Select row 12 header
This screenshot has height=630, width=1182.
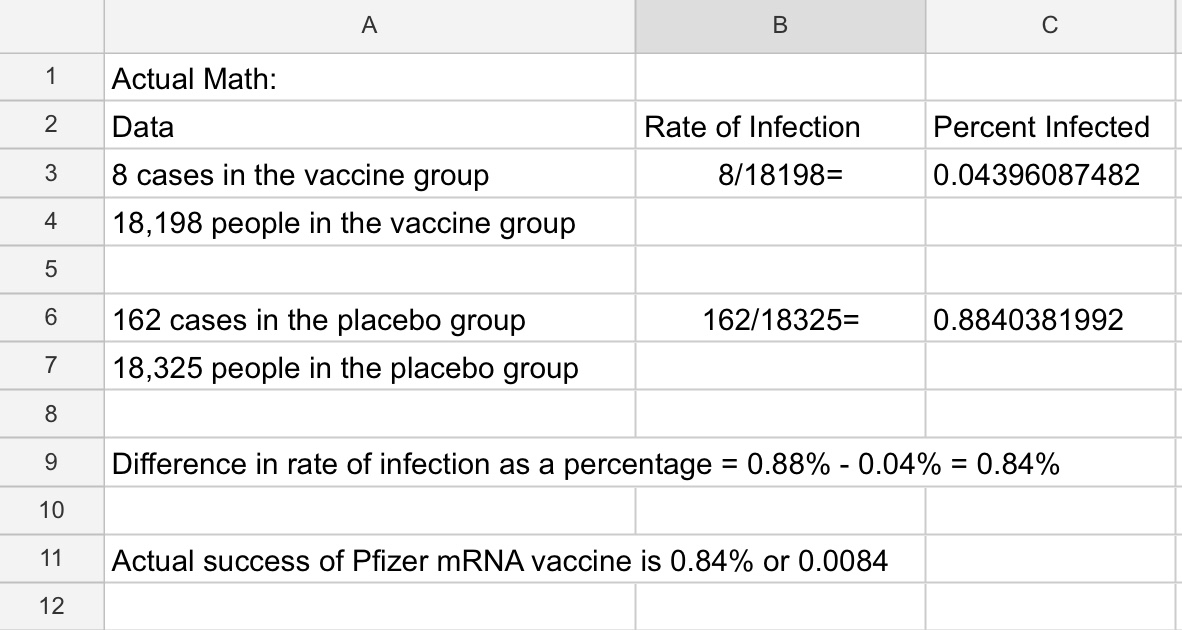[51, 605]
